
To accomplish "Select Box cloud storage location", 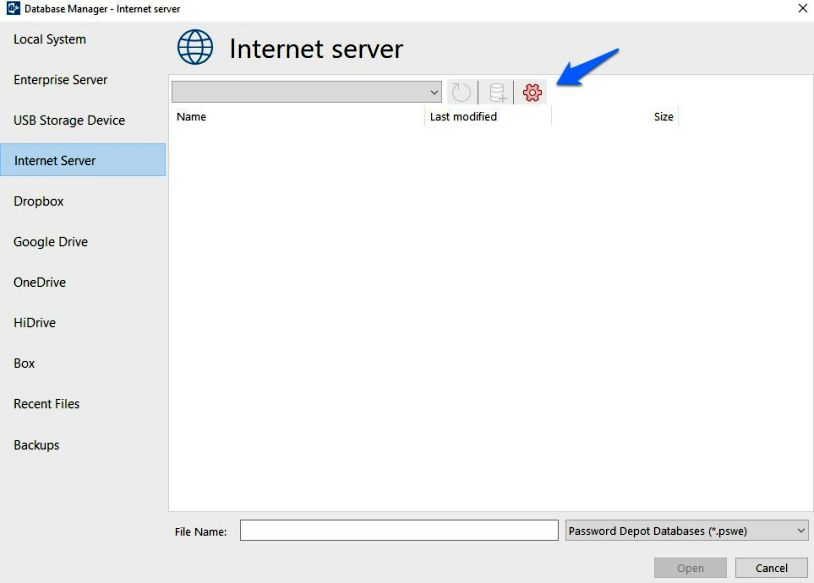I will pyautogui.click(x=24, y=363).
